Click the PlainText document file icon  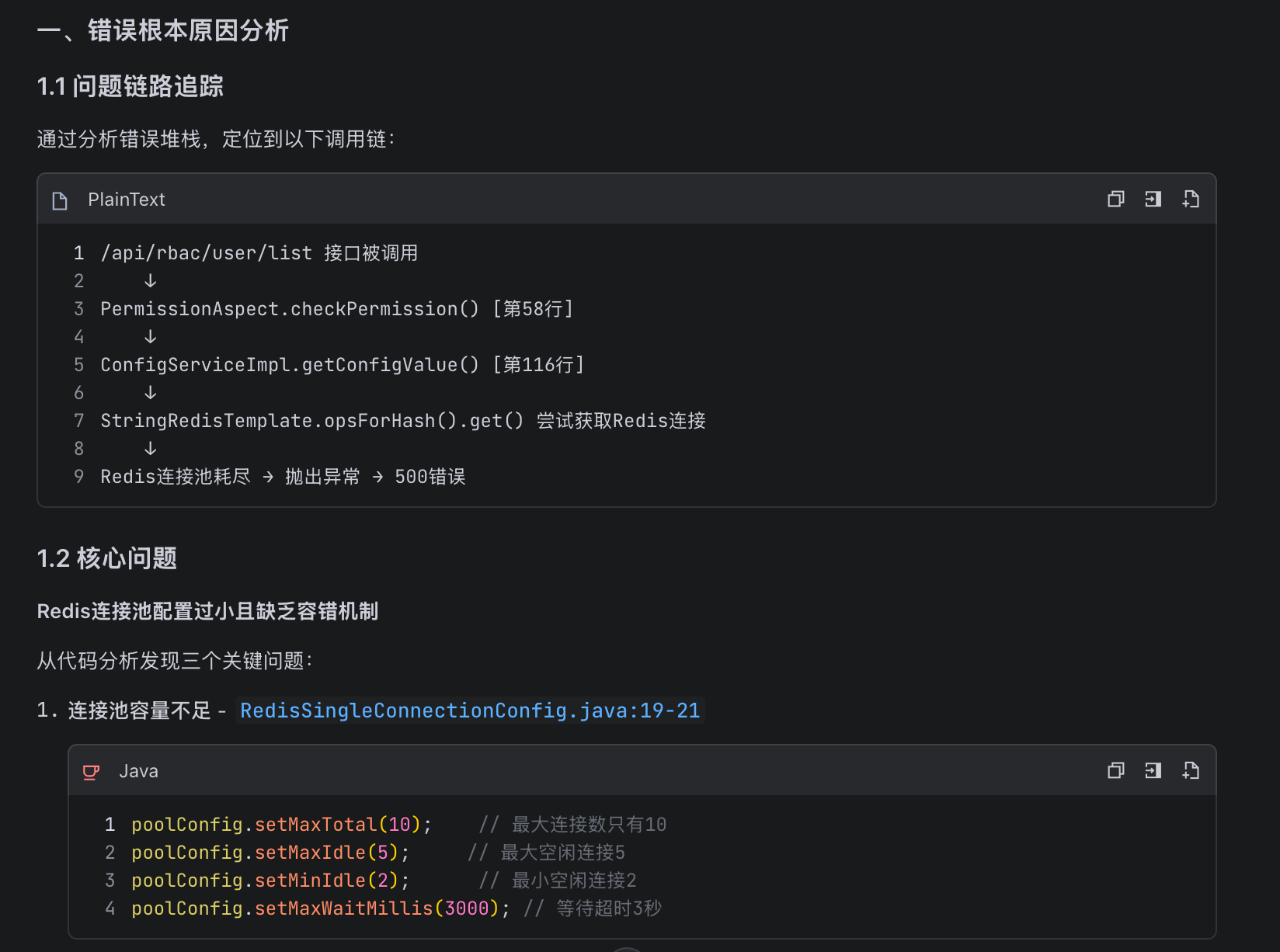tap(60, 200)
